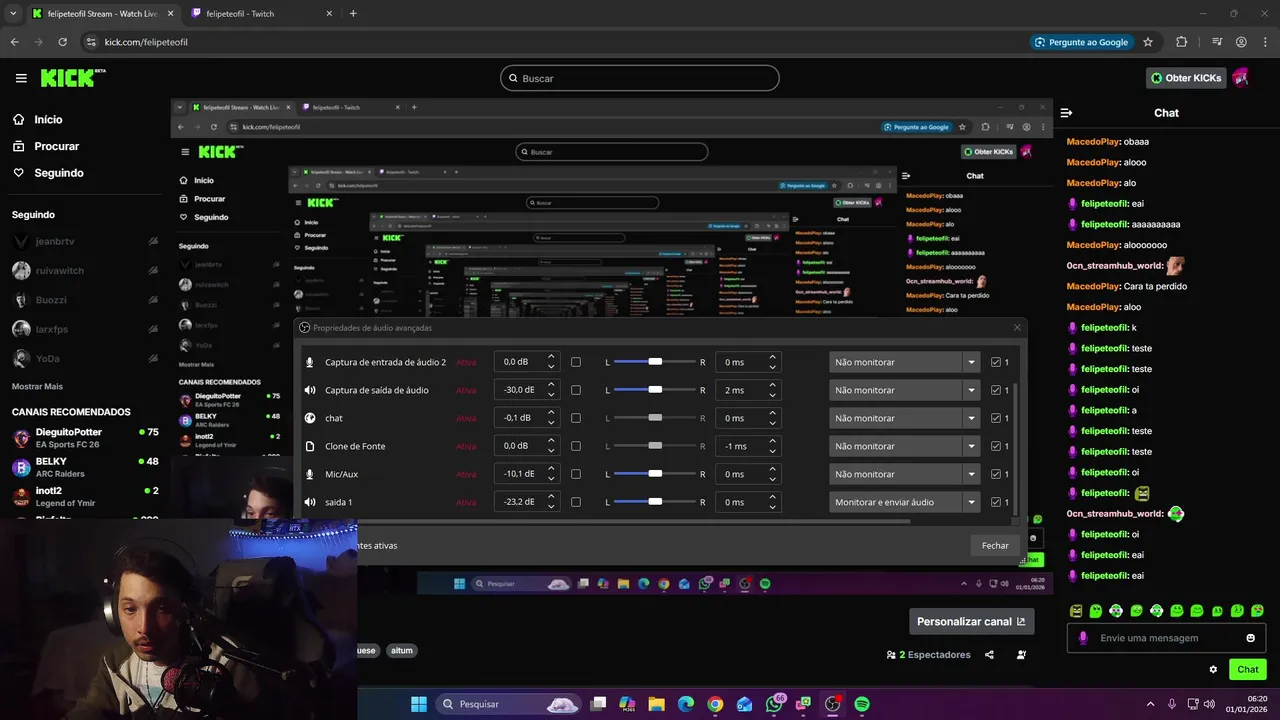Open followed channel Buozzi
Screen dimensions: 1280x720
[x=85, y=300]
